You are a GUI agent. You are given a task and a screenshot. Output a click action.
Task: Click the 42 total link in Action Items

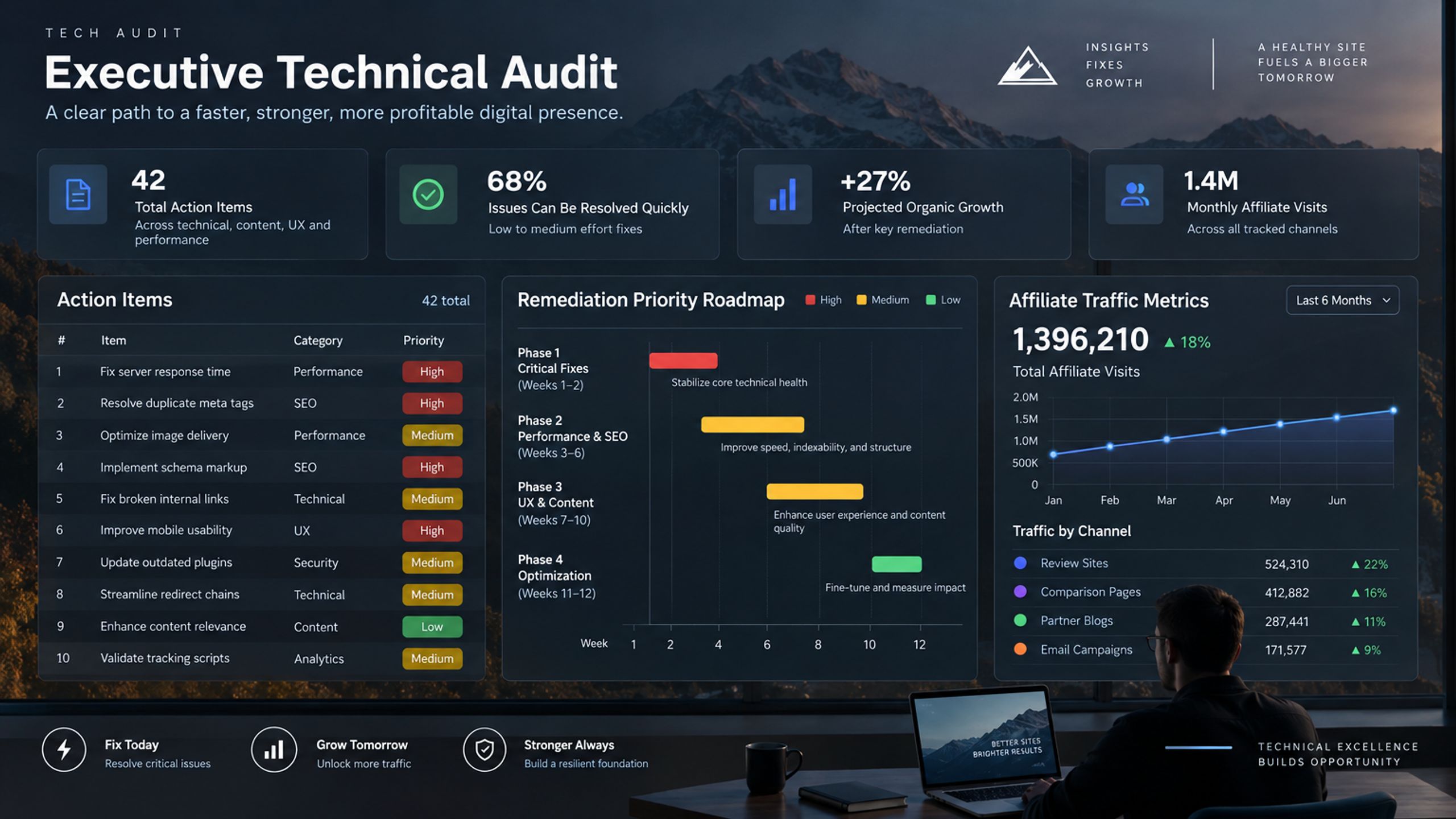pos(446,300)
